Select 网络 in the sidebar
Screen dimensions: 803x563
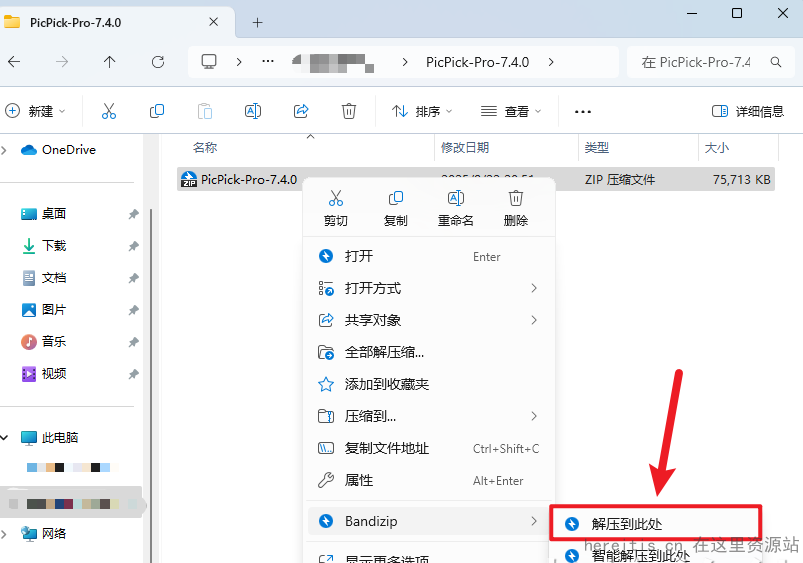click(44, 534)
